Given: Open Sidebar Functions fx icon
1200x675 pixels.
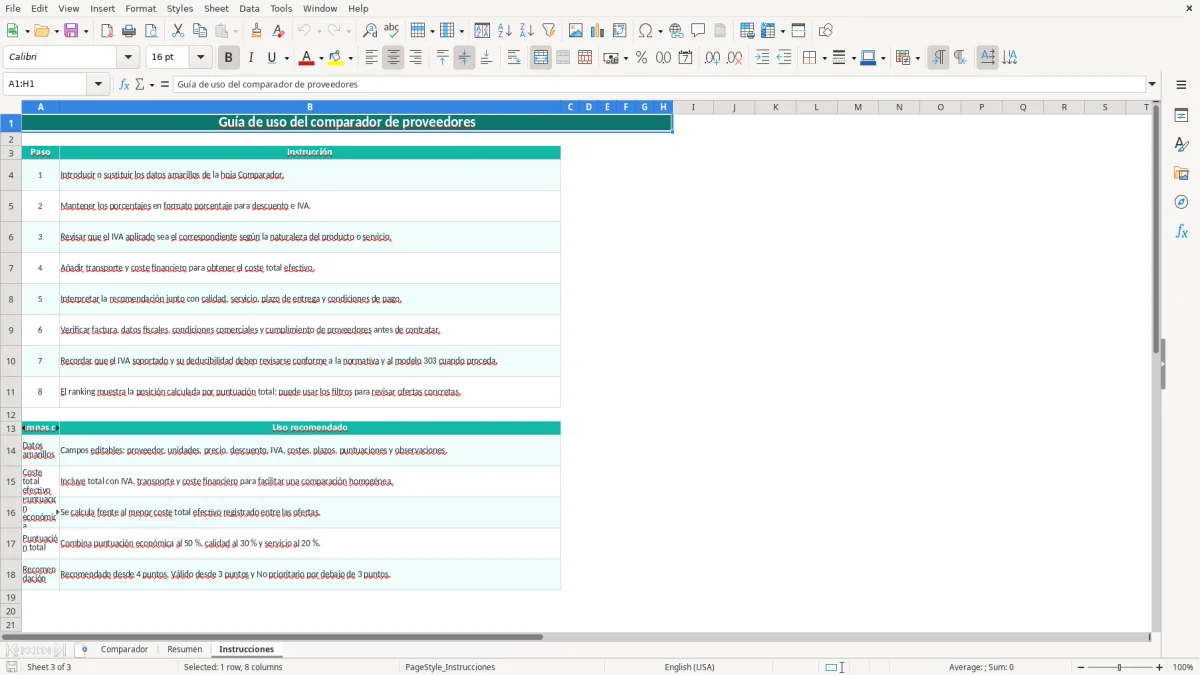Looking at the screenshot, I should click(1181, 231).
